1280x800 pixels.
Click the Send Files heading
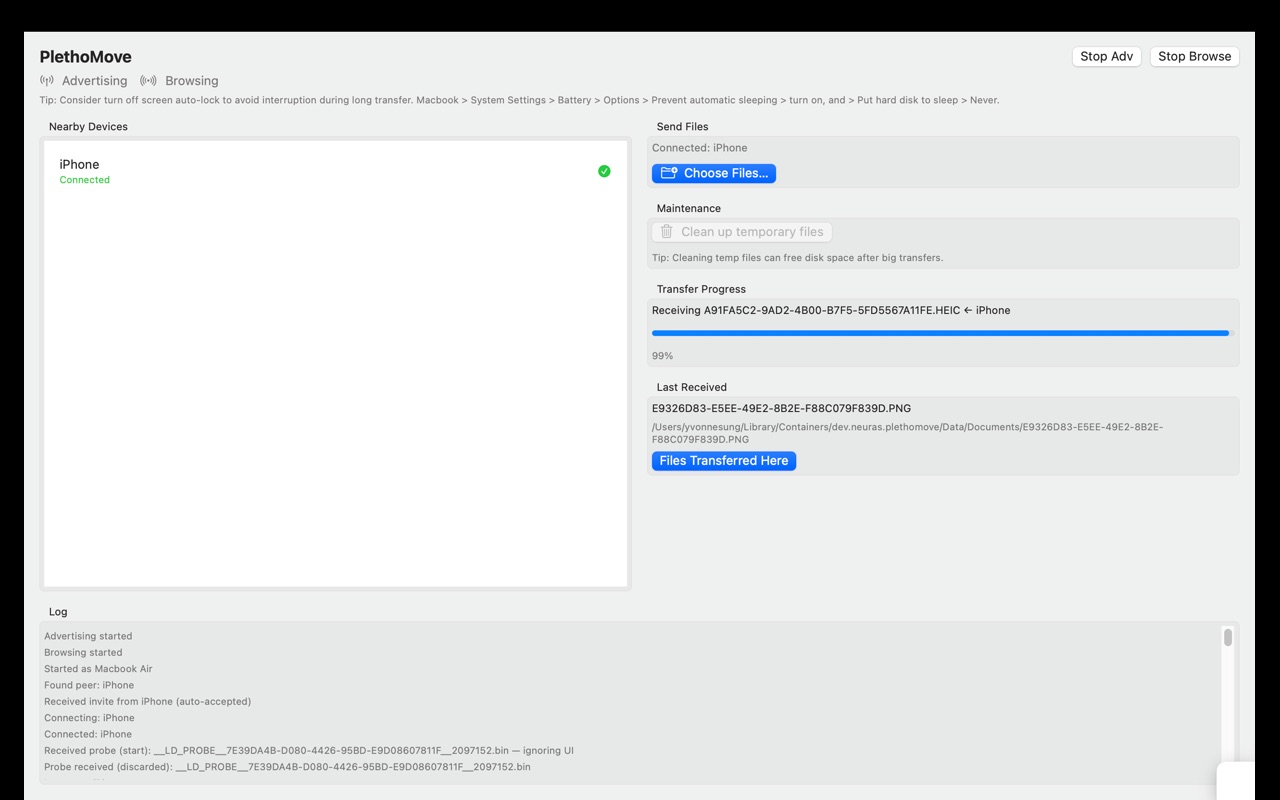683,127
